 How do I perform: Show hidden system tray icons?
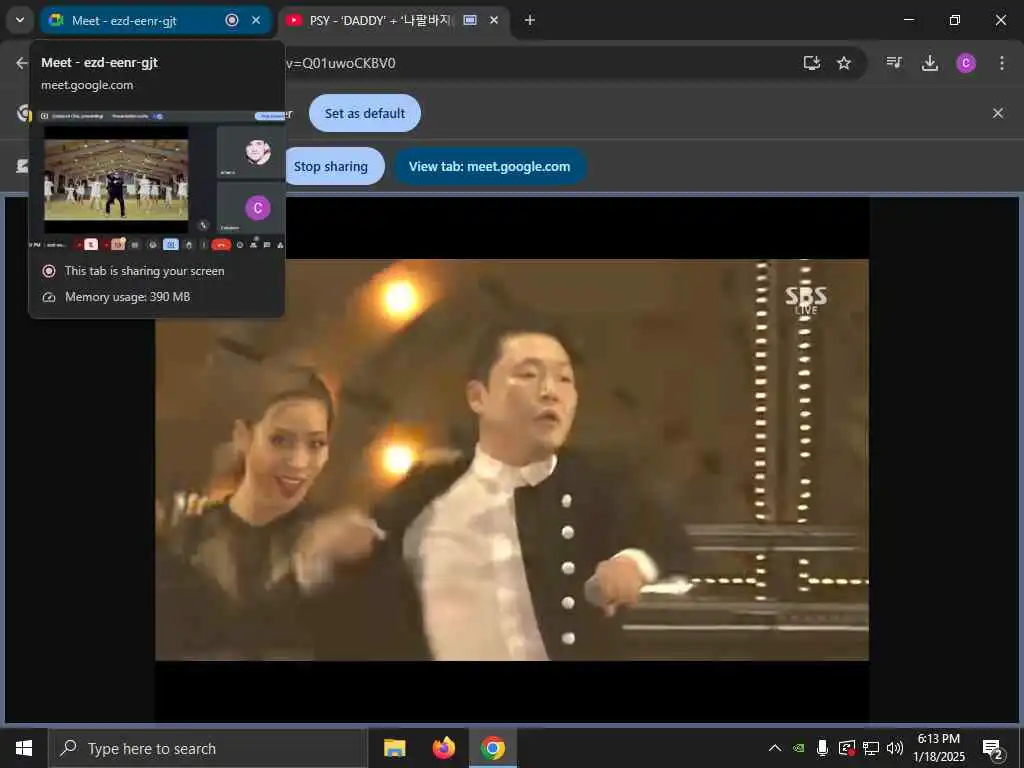tap(775, 748)
